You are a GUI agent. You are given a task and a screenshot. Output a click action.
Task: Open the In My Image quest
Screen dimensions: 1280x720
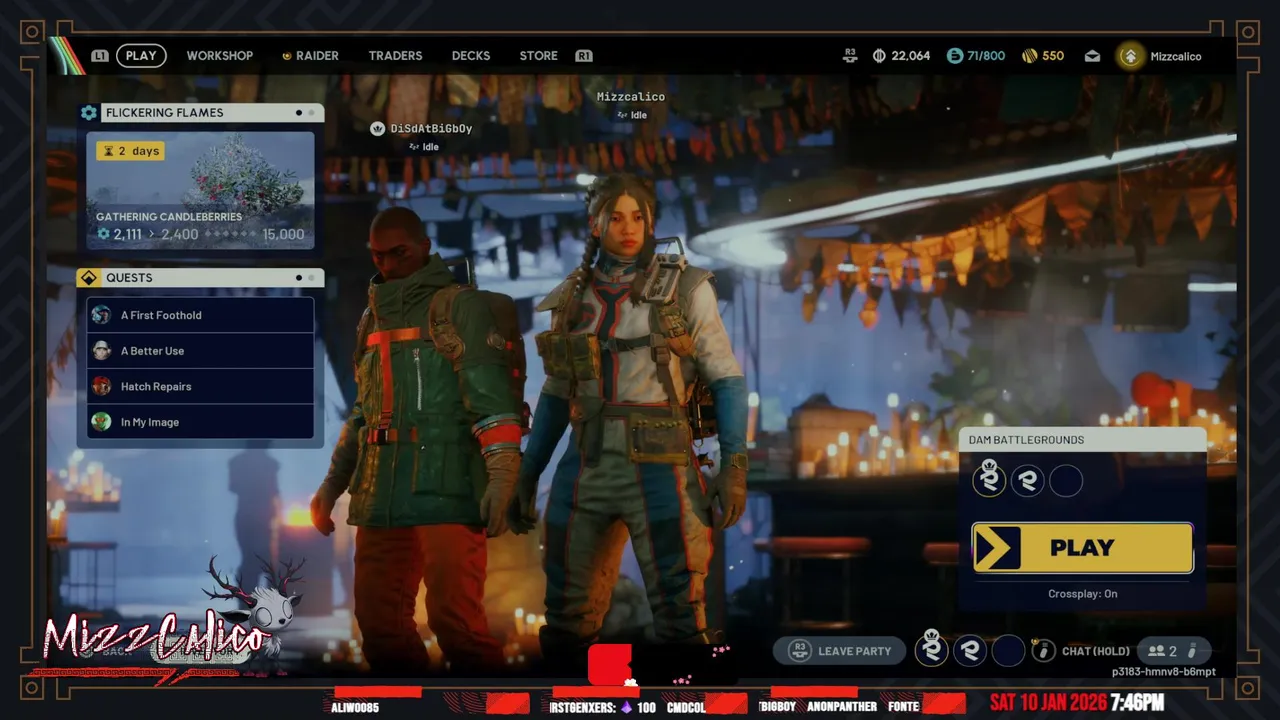[200, 422]
